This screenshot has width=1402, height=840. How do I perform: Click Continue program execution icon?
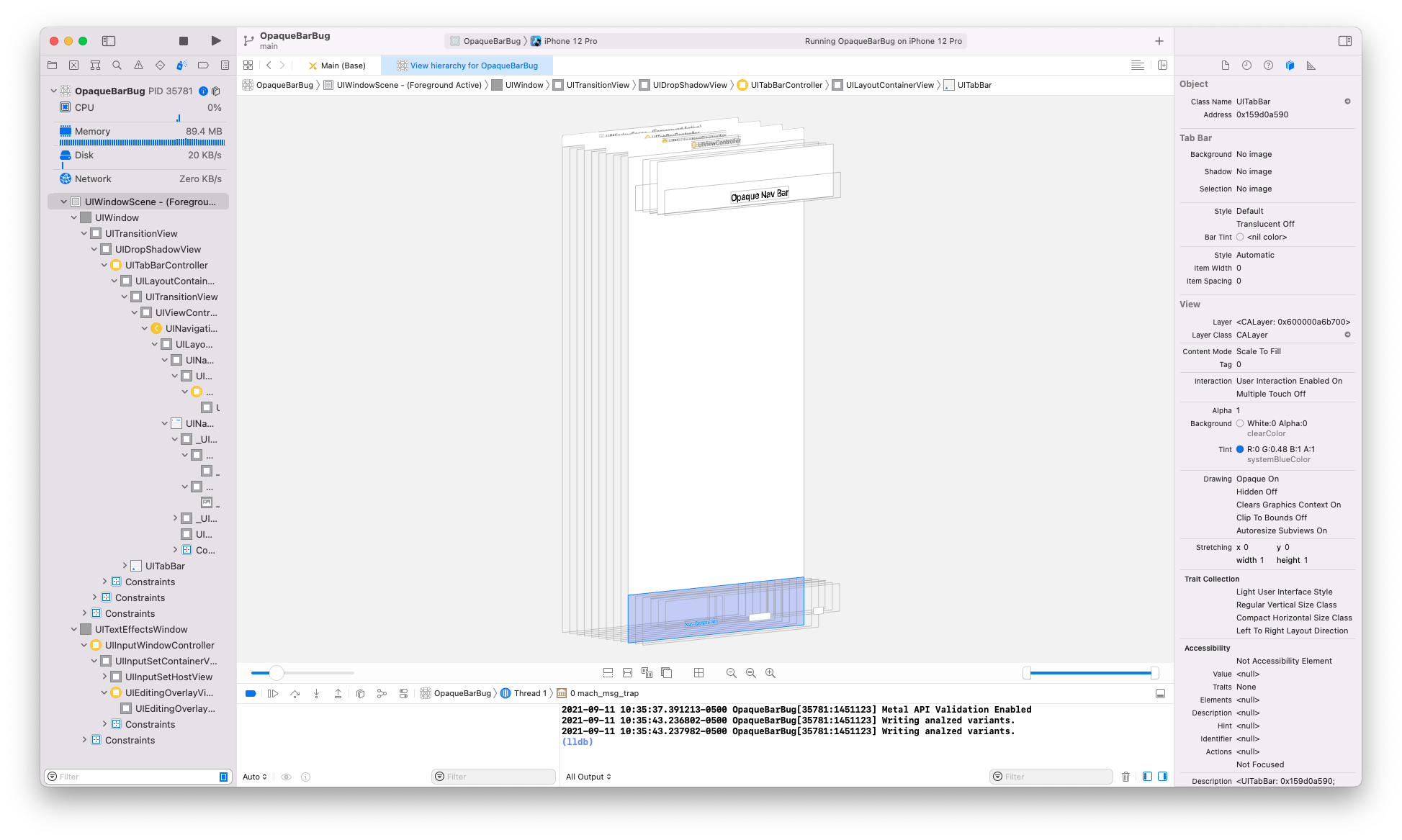[x=273, y=693]
